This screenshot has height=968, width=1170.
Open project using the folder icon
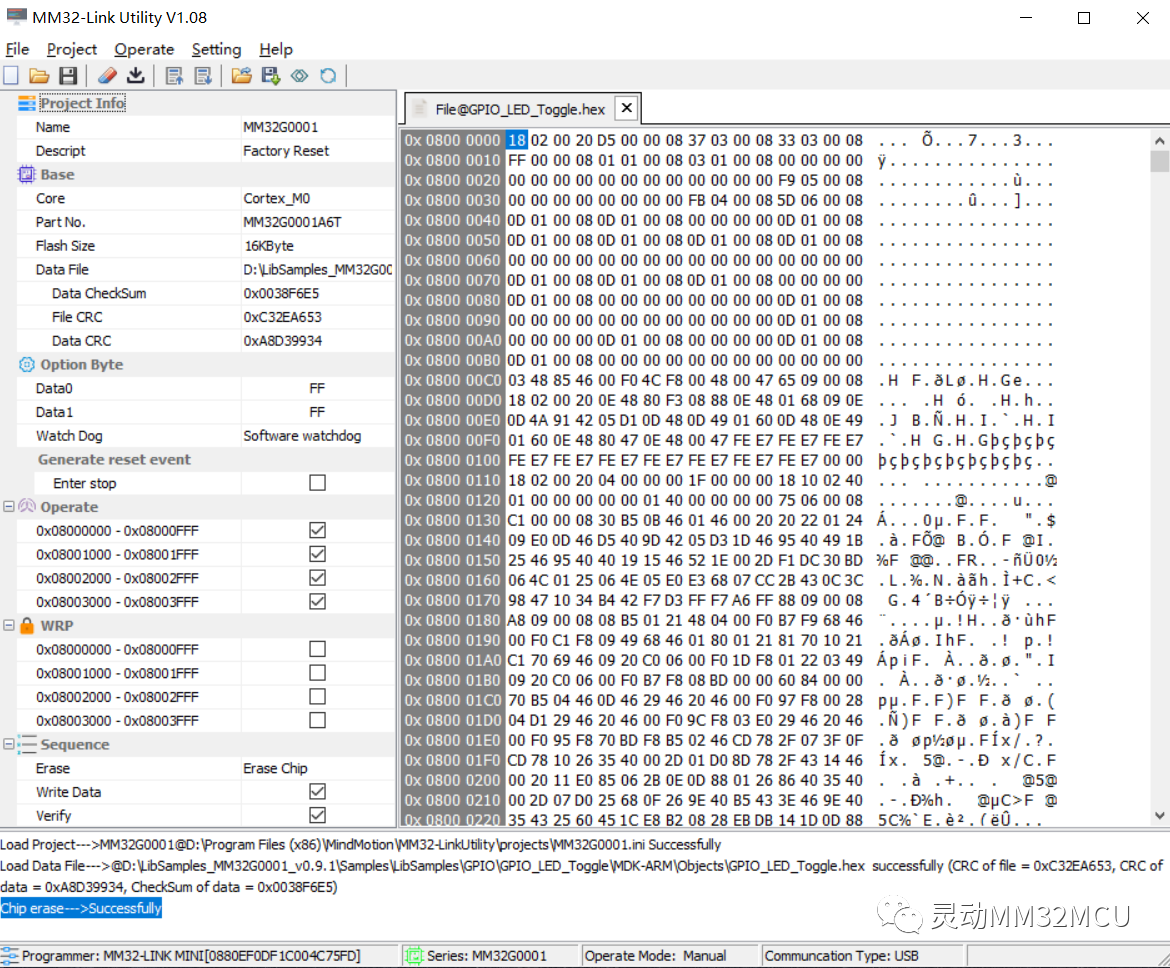tap(39, 75)
